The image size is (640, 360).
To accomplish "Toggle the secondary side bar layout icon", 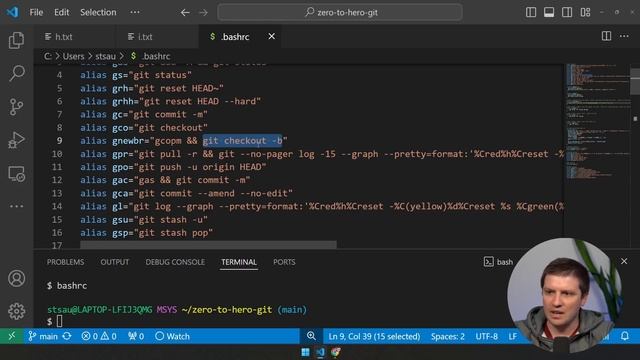I will click(567, 12).
